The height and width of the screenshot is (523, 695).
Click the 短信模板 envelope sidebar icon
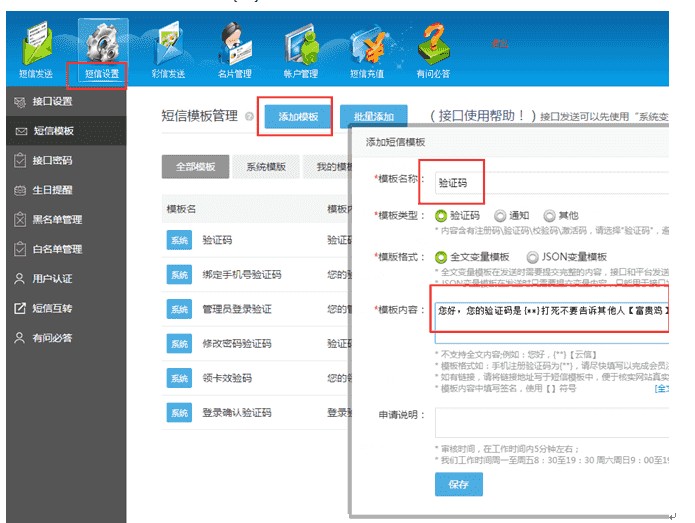tap(21, 131)
